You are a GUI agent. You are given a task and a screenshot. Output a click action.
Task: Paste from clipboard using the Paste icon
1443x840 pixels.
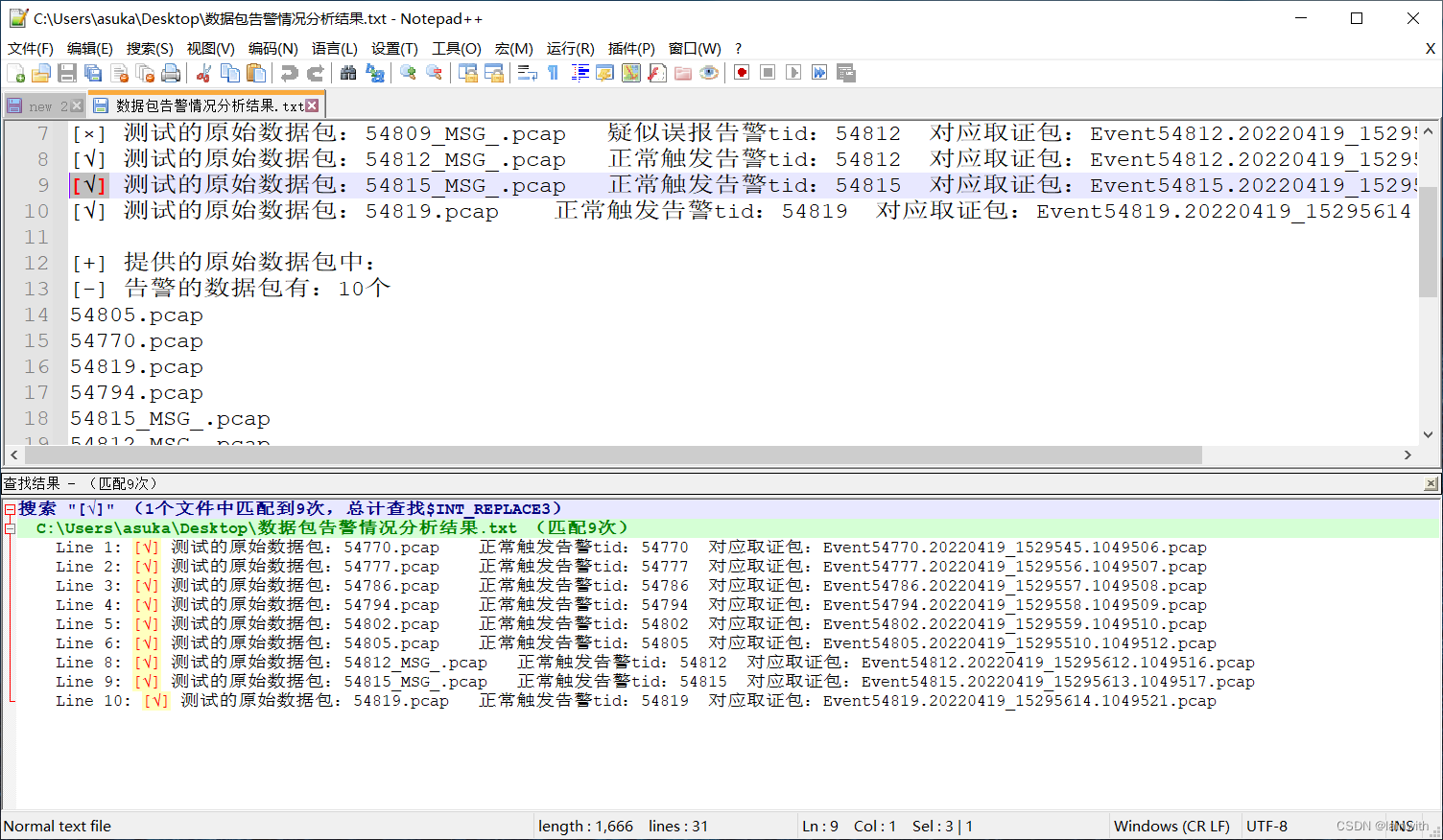[256, 73]
